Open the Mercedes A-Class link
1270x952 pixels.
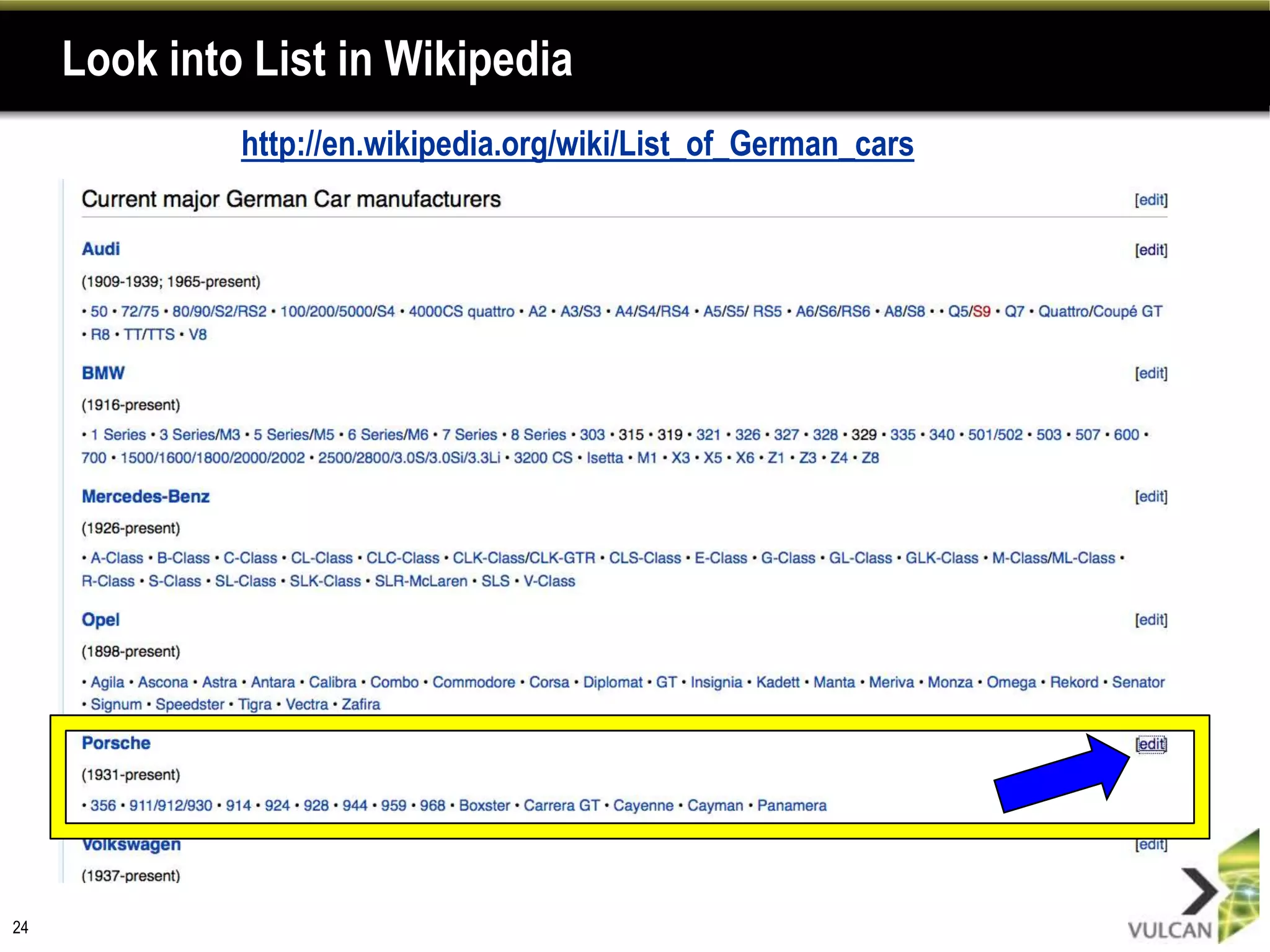coord(117,558)
